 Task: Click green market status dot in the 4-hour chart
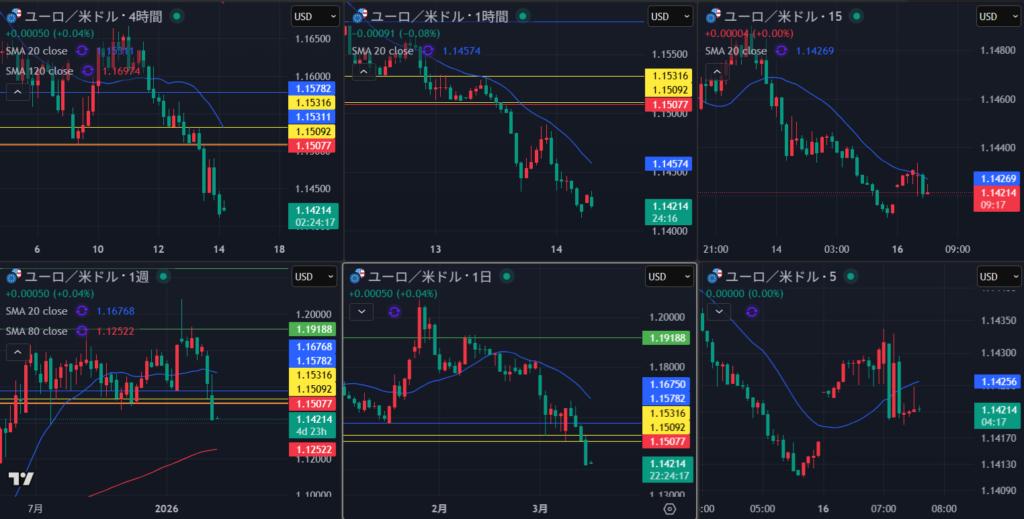point(177,16)
